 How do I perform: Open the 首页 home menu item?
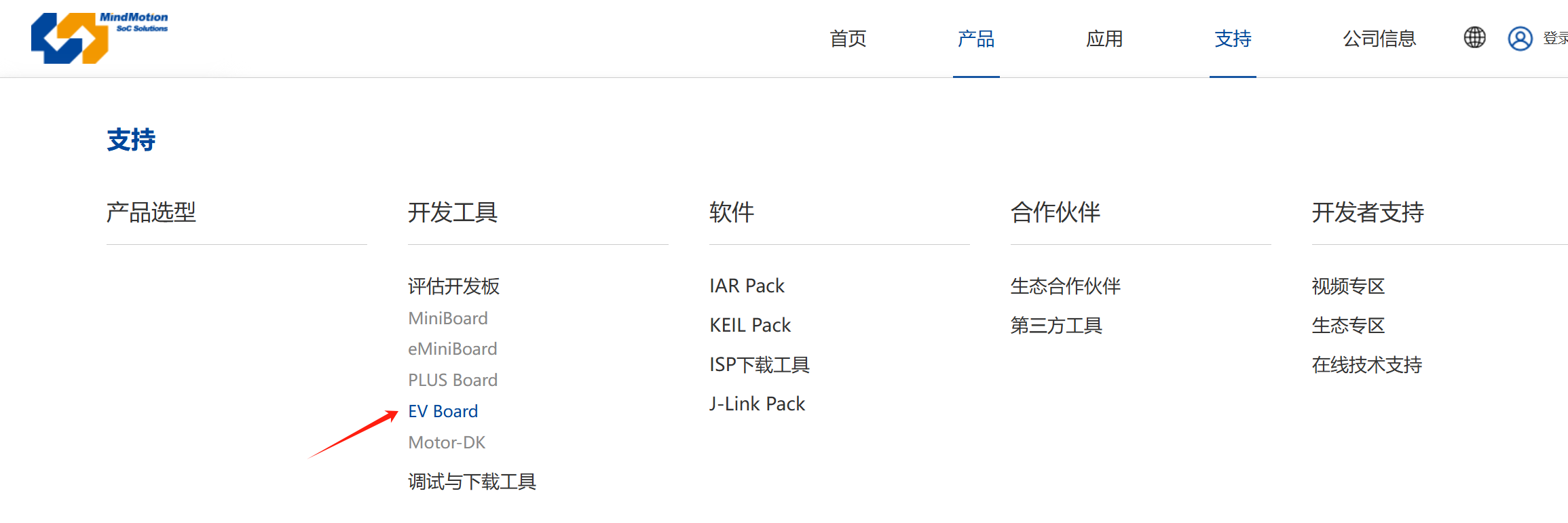pyautogui.click(x=848, y=39)
